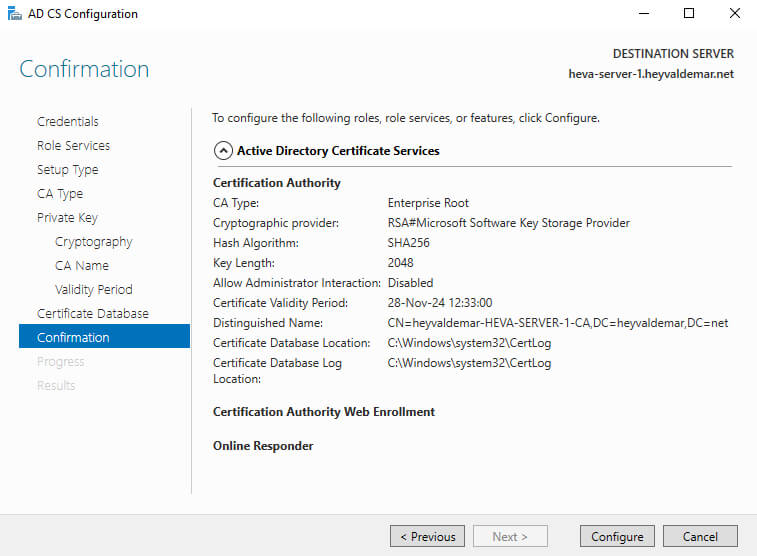Click the DESTINATION SERVER label
The width and height of the screenshot is (757, 556).
(673, 54)
